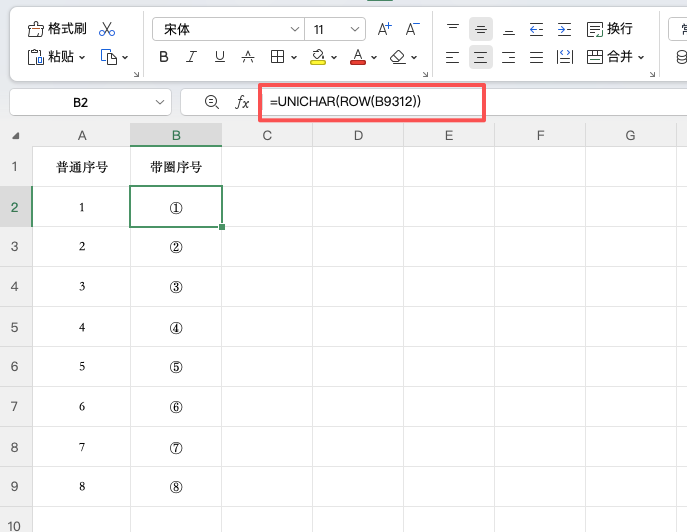Click the zoom magnifier icon in formula bar
The width and height of the screenshot is (687, 532).
click(211, 102)
